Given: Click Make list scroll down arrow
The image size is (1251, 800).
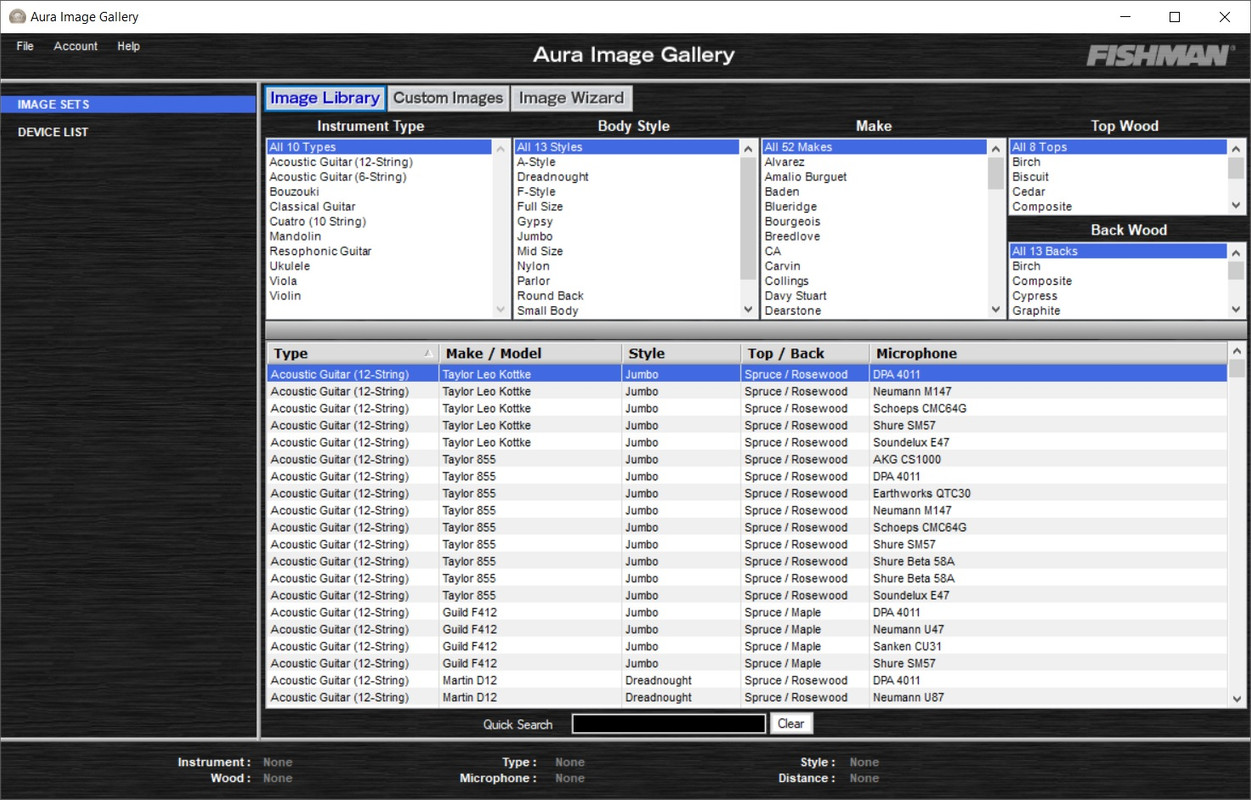Looking at the screenshot, I should point(996,310).
